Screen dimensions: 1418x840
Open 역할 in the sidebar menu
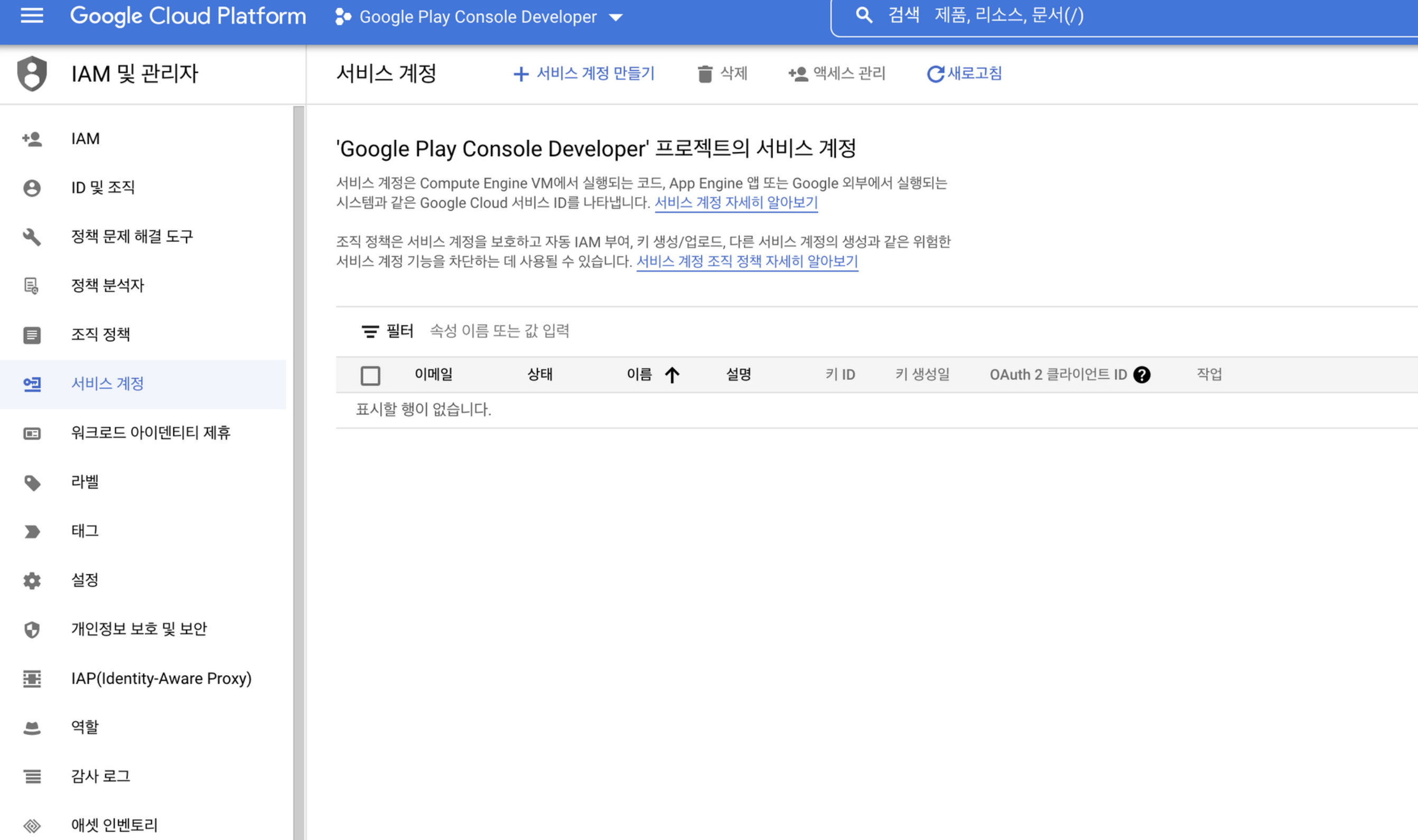pos(85,727)
